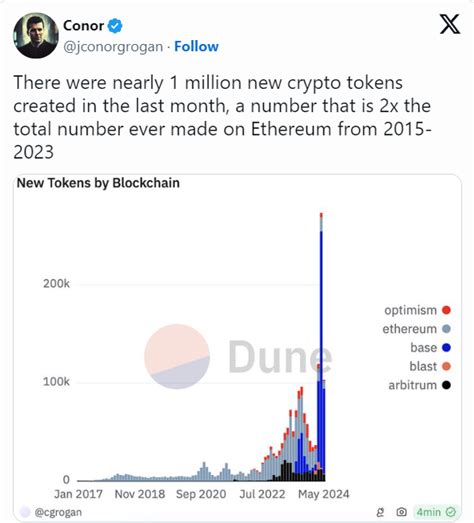Viewport: 474px width, 523px height.
Task: Open Conor's profile avatar
Action: pyautogui.click(x=36, y=35)
